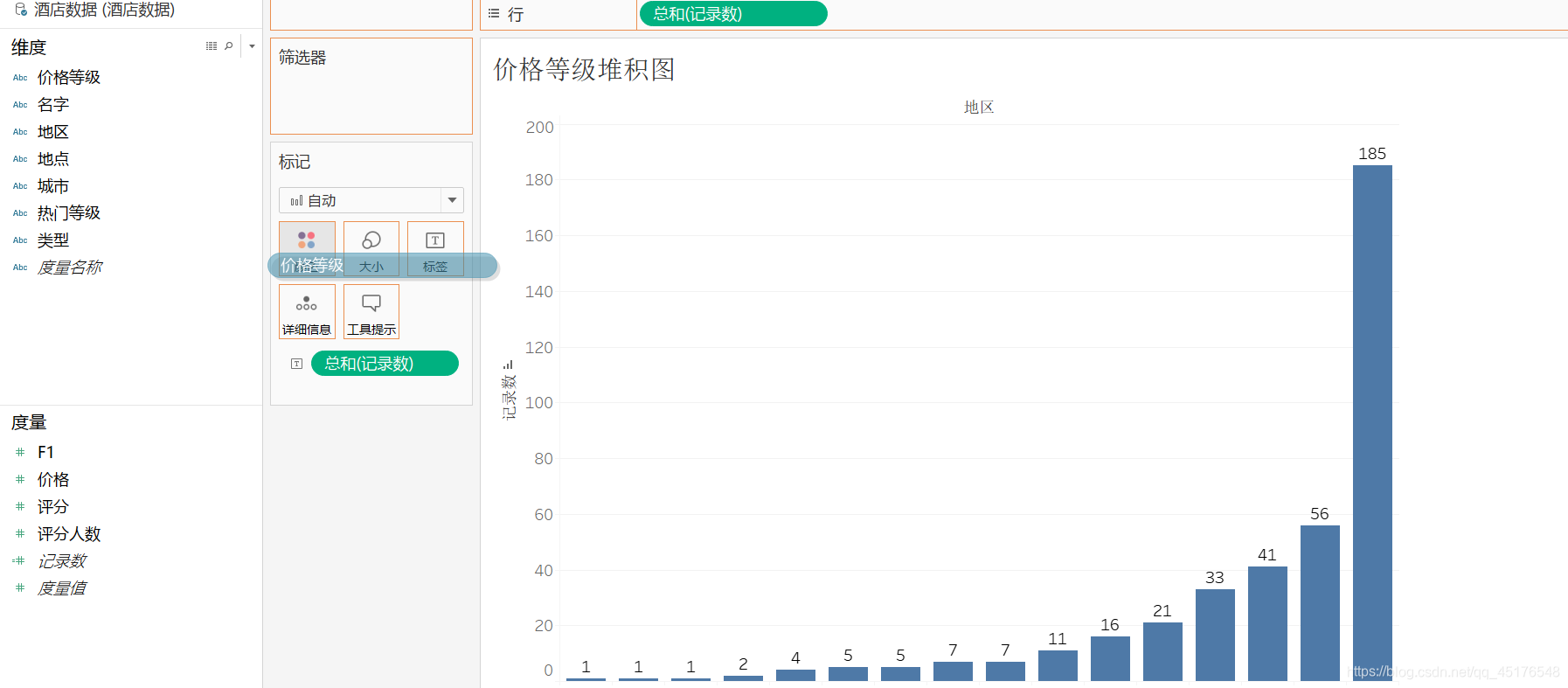Image resolution: width=1568 pixels, height=688 pixels.
Task: Click the 200 tick on the y-axis
Action: pyautogui.click(x=539, y=128)
